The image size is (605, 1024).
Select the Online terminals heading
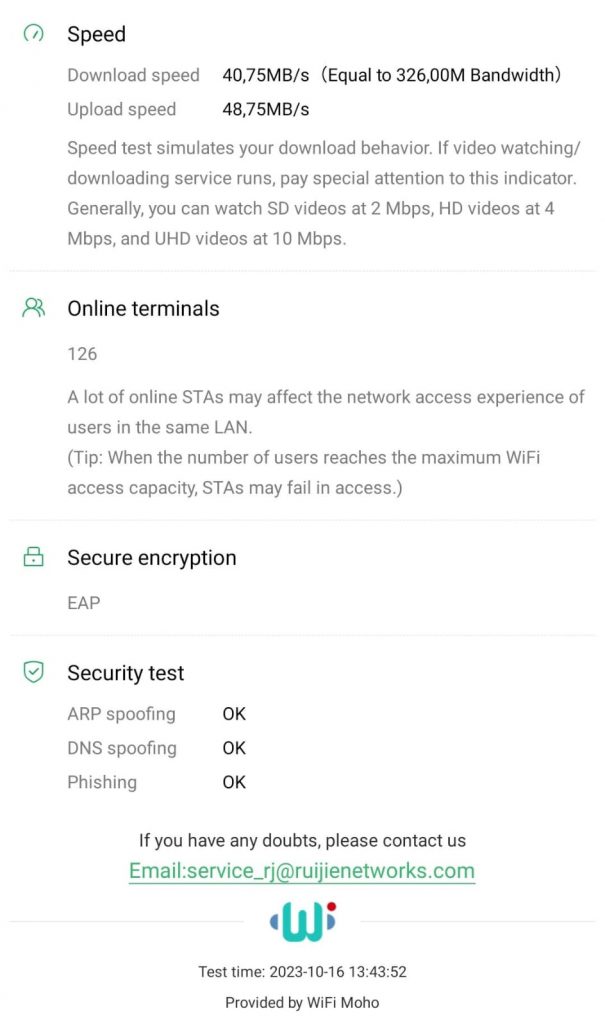tap(143, 308)
